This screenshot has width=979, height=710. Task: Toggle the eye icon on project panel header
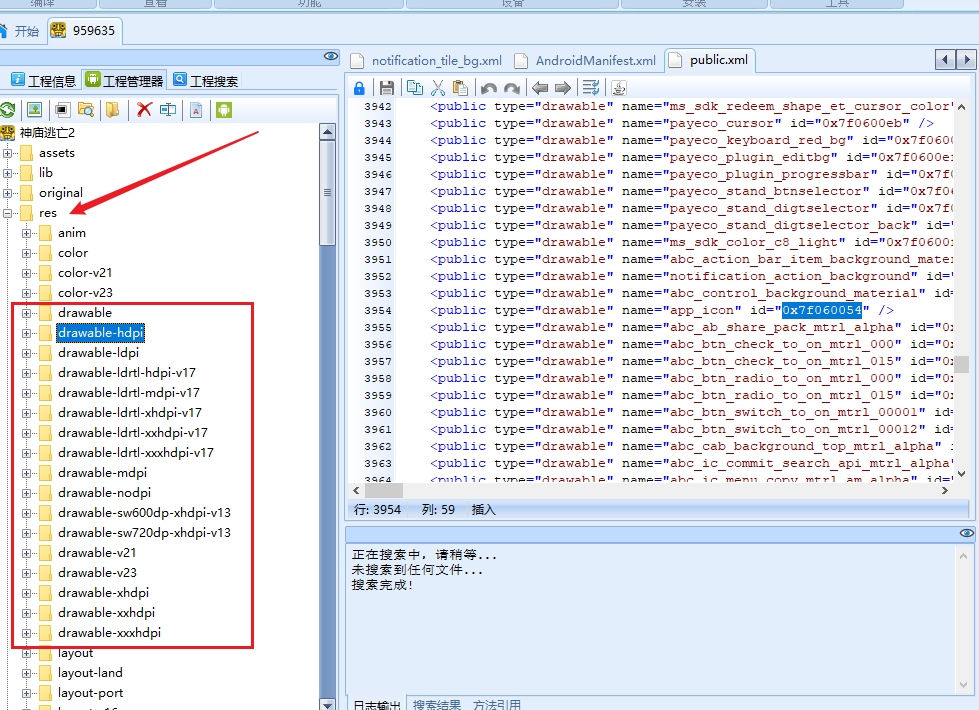point(331,57)
